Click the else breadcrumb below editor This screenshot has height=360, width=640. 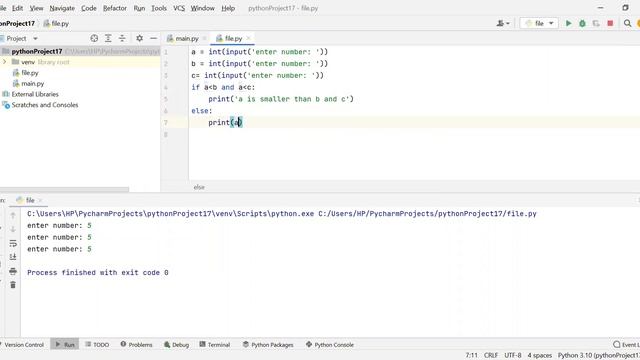click(x=199, y=187)
